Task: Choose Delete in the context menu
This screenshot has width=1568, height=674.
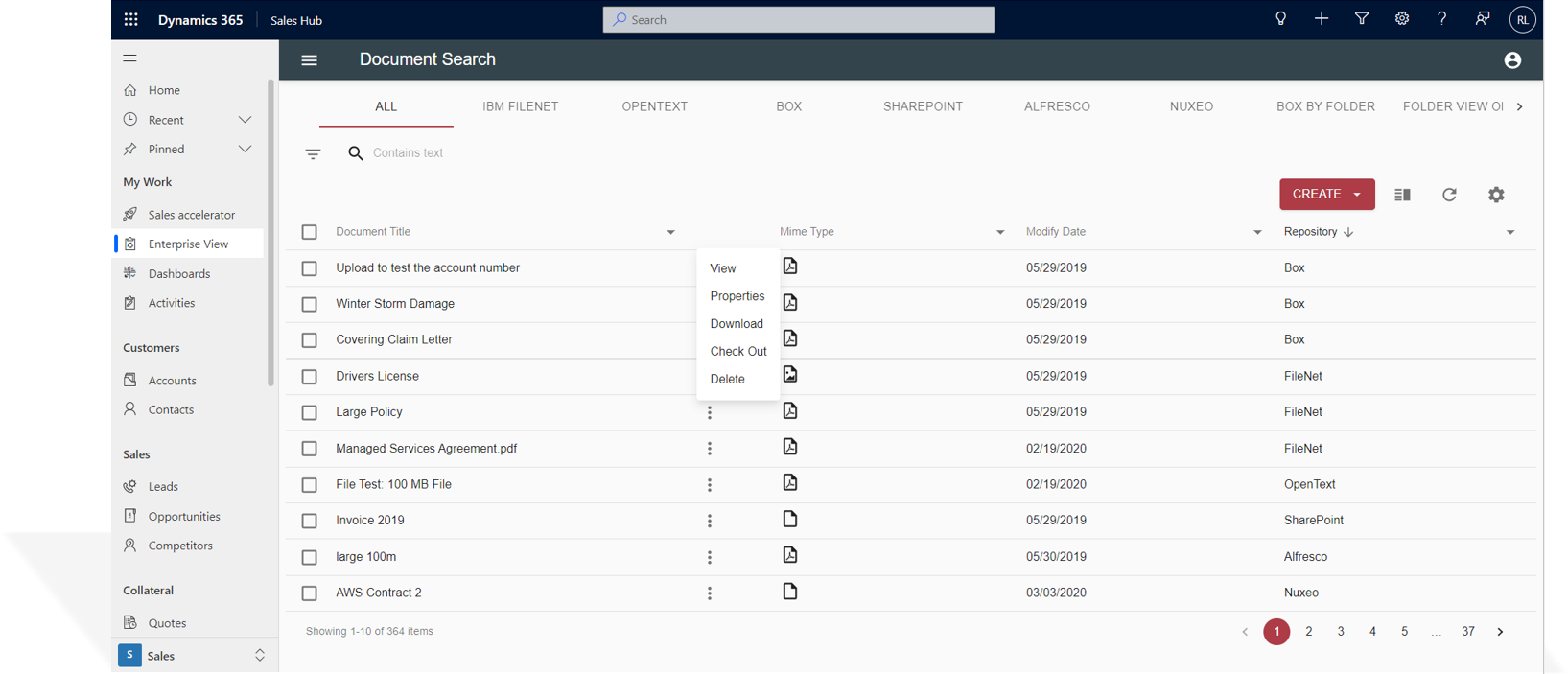Action: (x=727, y=380)
